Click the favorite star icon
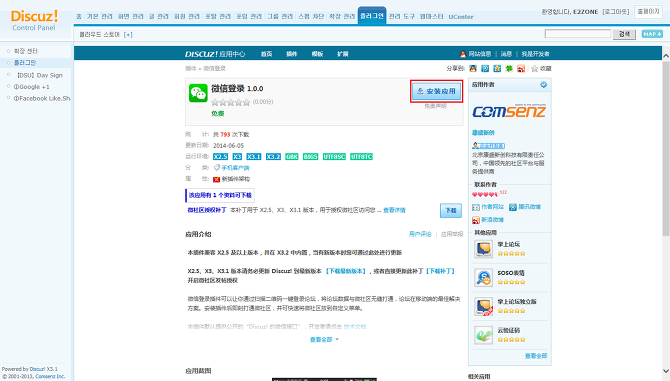The height and width of the screenshot is (381, 670). [534, 68]
